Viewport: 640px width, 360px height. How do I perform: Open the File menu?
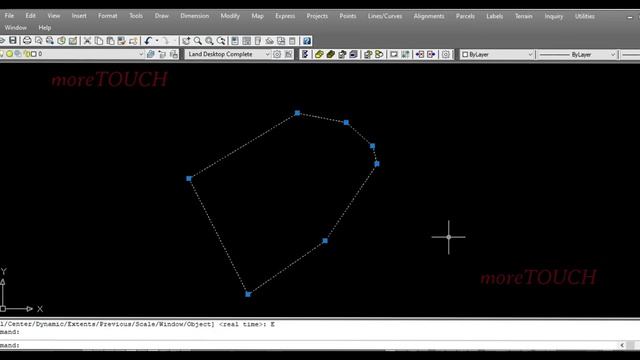[9, 16]
